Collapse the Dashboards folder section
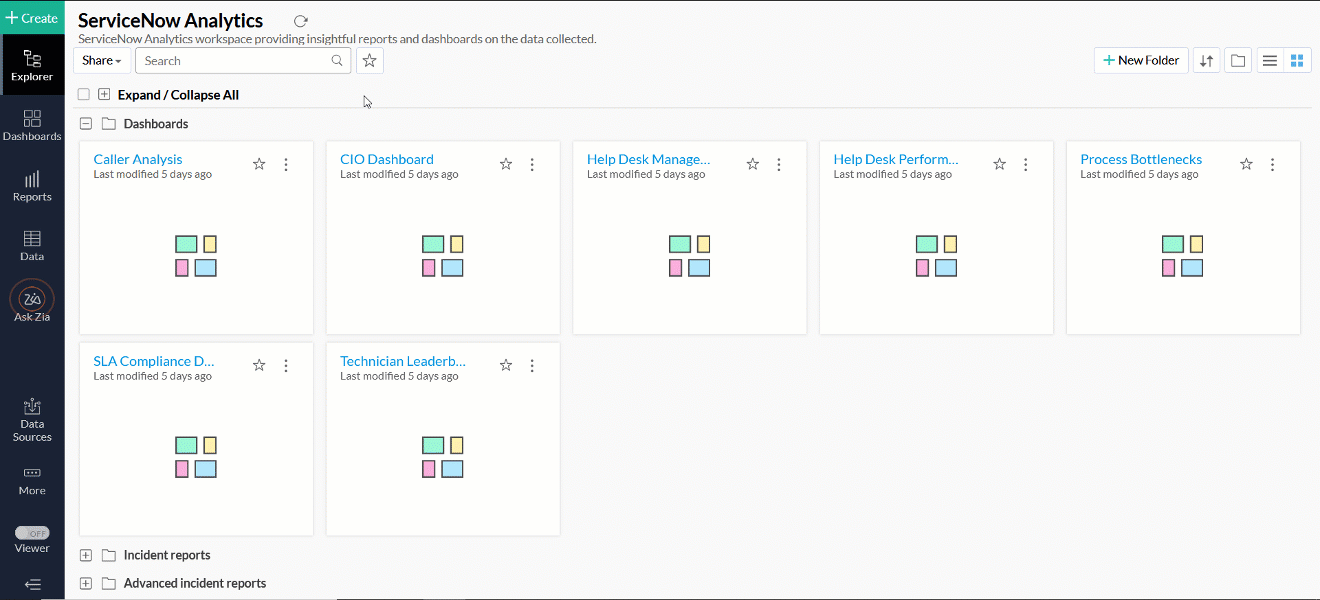1320x600 pixels. pos(85,123)
